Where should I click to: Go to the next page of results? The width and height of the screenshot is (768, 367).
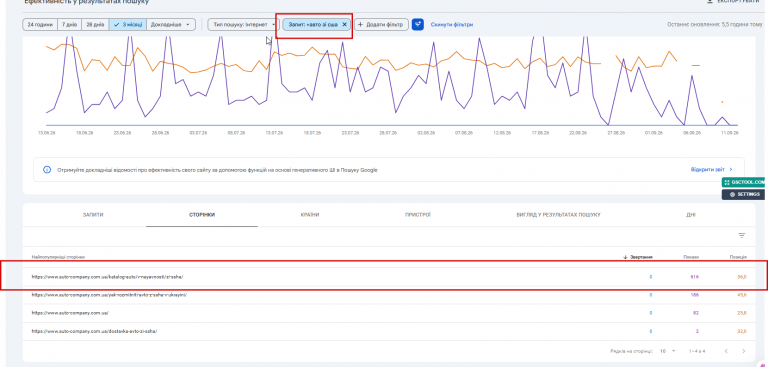pyautogui.click(x=744, y=351)
